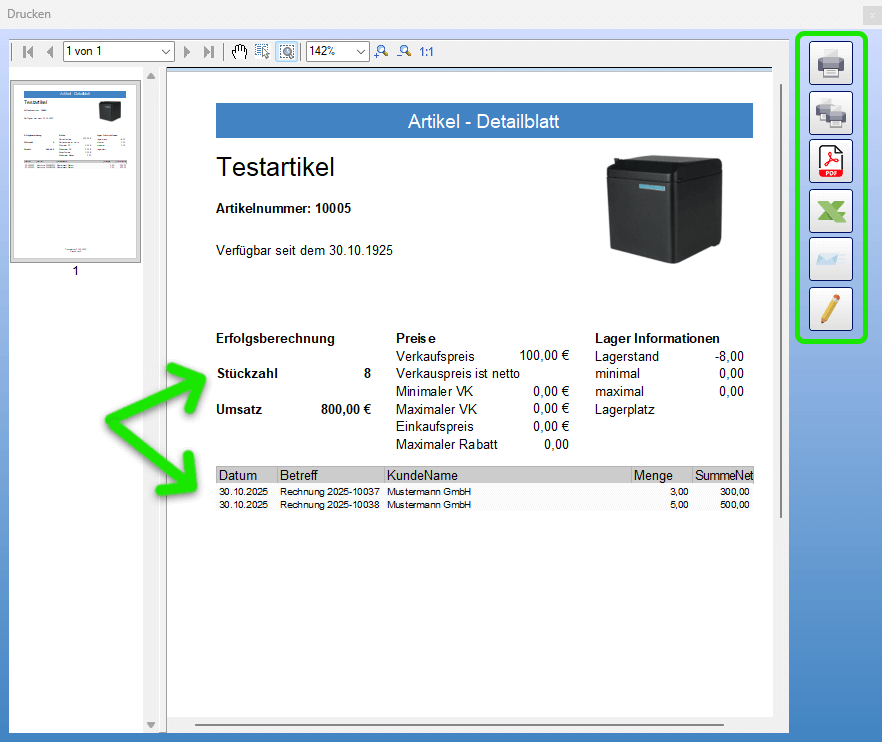Click the single printer print button
The height and width of the screenshot is (742, 882).
[830, 64]
